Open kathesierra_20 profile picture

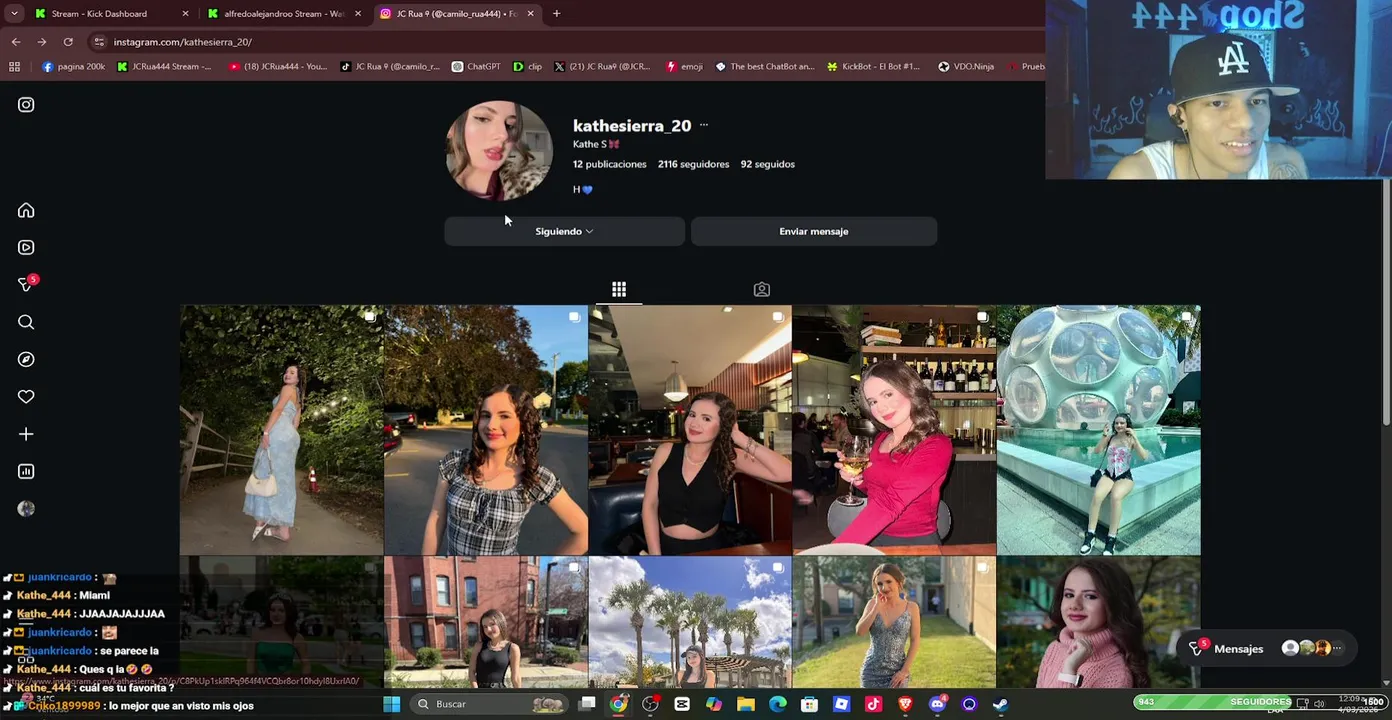(x=498, y=151)
